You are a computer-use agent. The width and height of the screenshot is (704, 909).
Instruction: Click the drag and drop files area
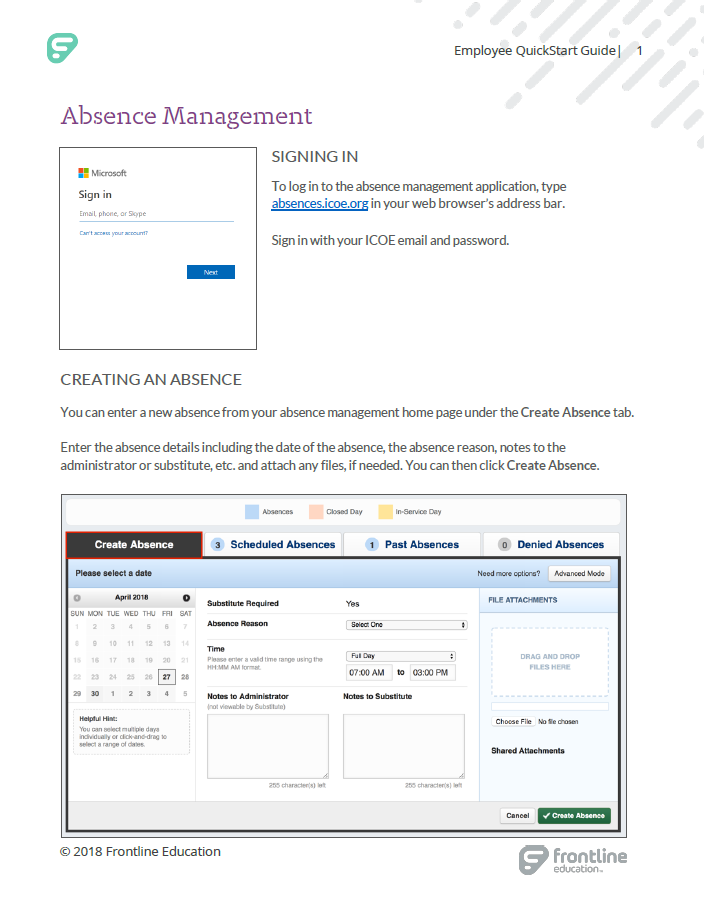pyautogui.click(x=550, y=662)
